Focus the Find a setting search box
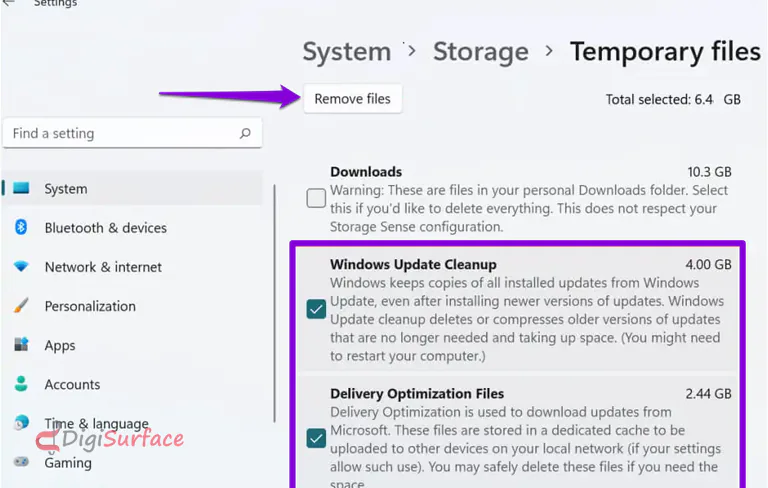Viewport: 768px width, 488px height. click(x=132, y=133)
